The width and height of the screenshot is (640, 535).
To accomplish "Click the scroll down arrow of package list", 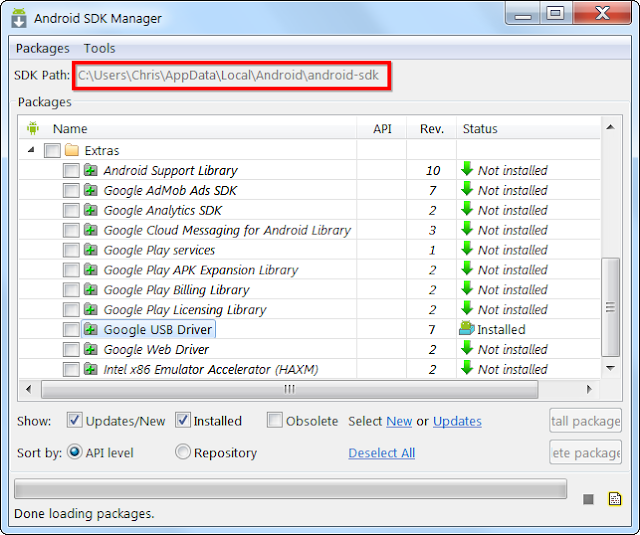I will click(611, 368).
